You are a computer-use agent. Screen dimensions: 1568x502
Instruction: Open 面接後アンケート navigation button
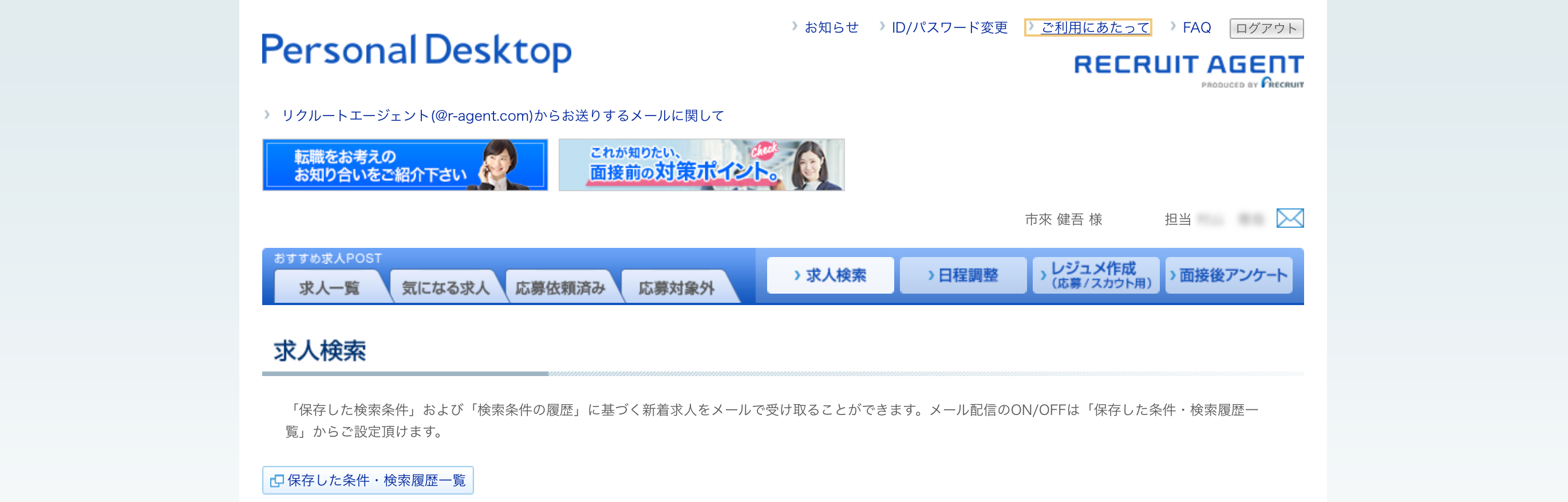coord(1229,275)
